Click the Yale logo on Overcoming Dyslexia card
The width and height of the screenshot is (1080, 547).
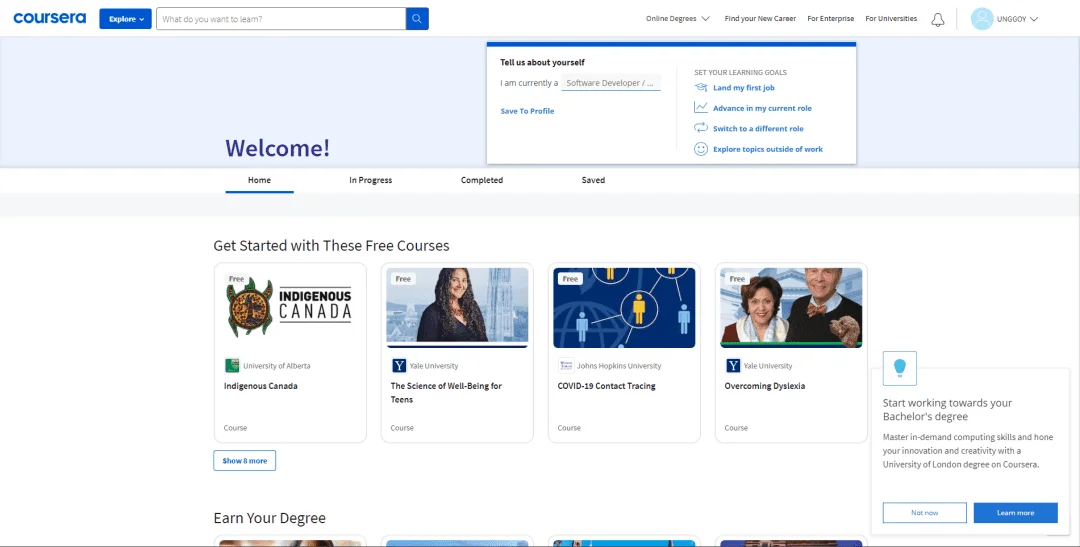733,366
